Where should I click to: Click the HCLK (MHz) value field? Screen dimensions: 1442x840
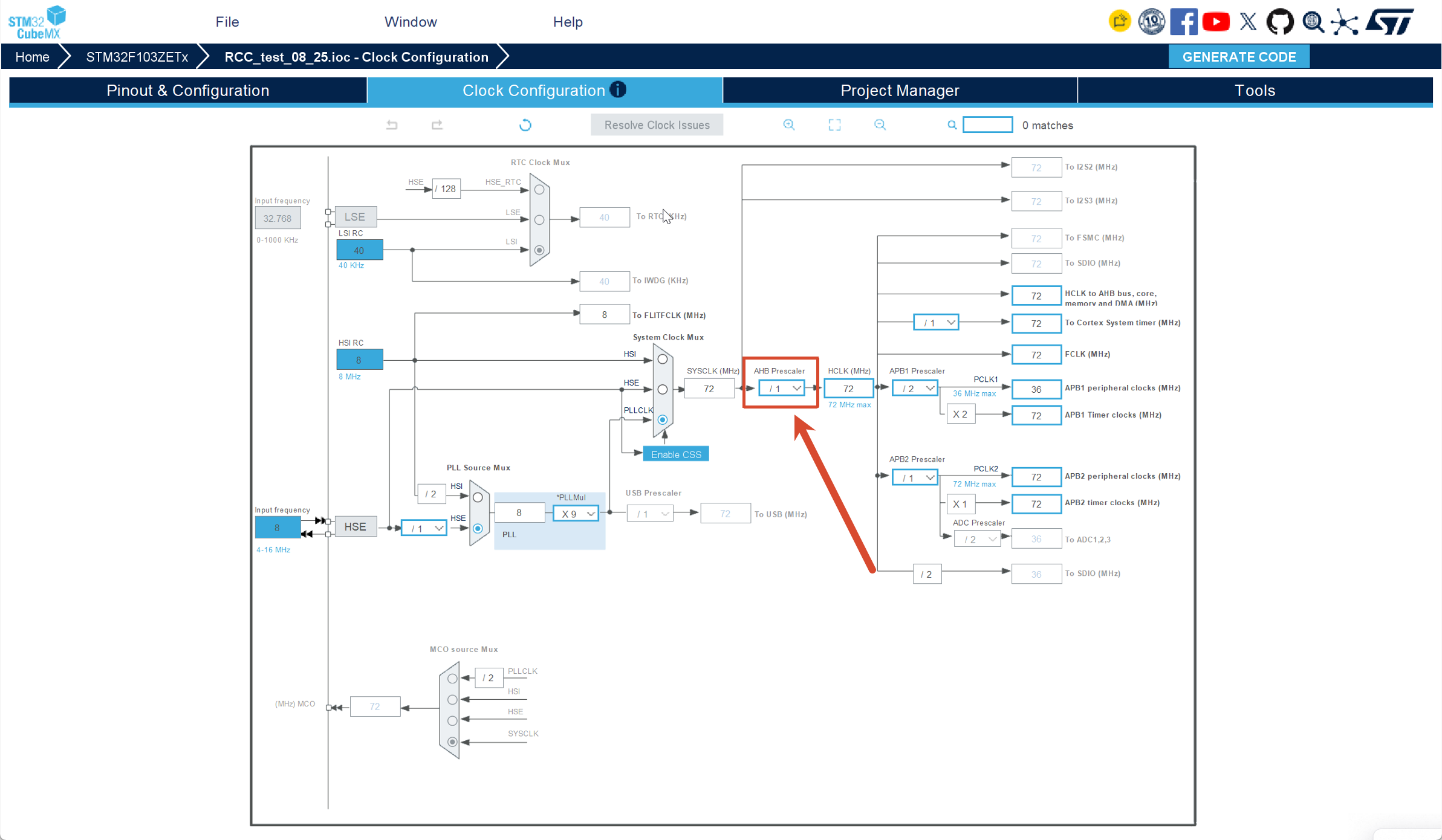click(x=849, y=389)
